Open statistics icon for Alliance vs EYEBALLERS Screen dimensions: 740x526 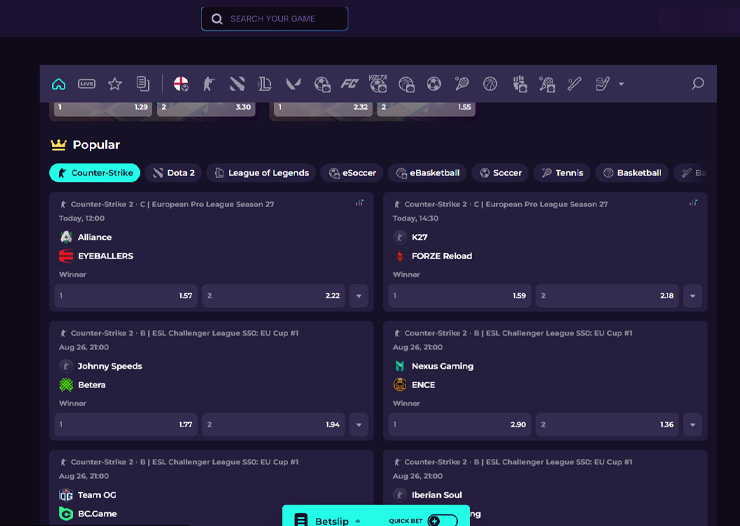(x=359, y=203)
